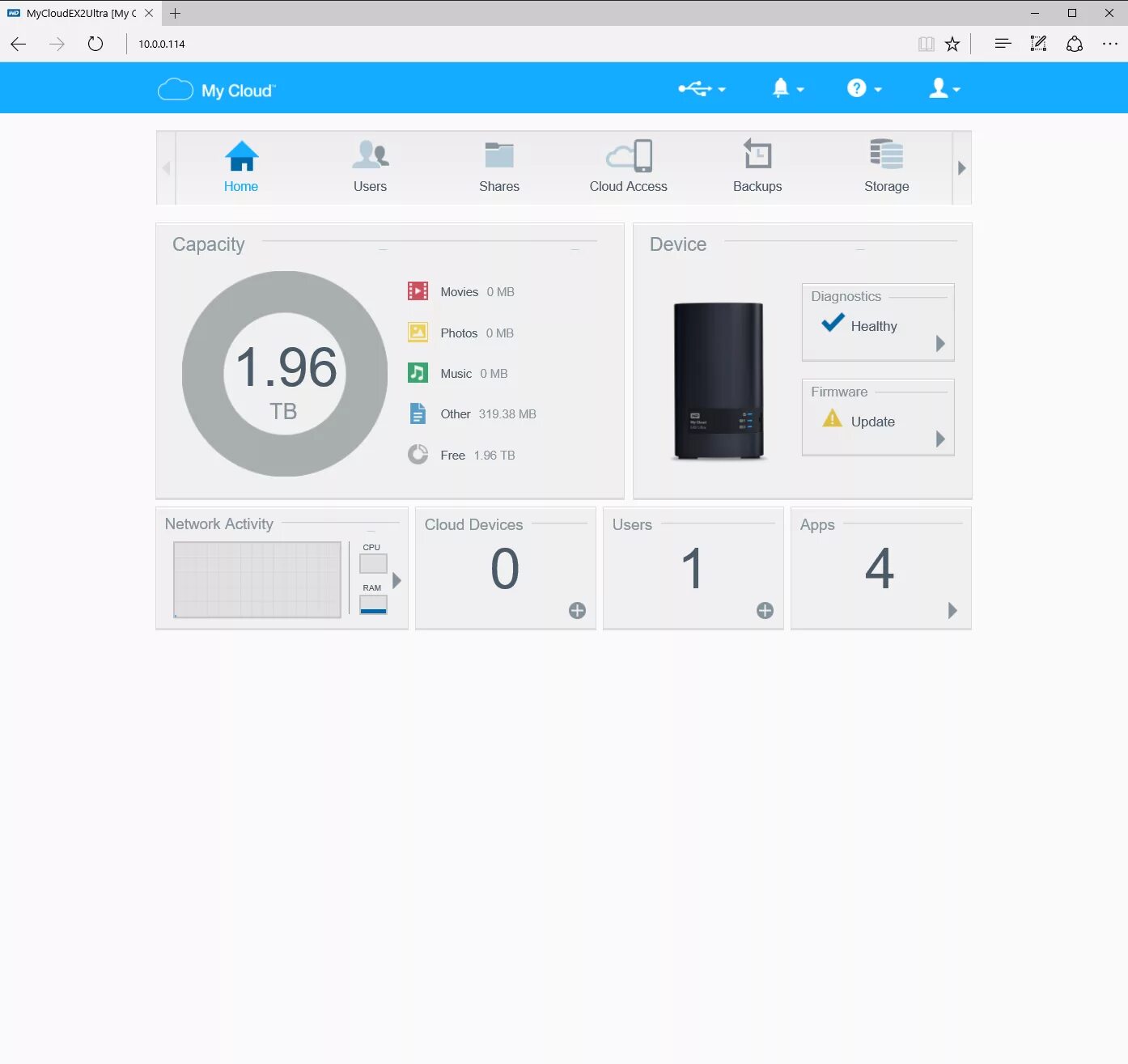Image resolution: width=1128 pixels, height=1064 pixels.
Task: Select the Users navigation icon
Action: [x=370, y=166]
